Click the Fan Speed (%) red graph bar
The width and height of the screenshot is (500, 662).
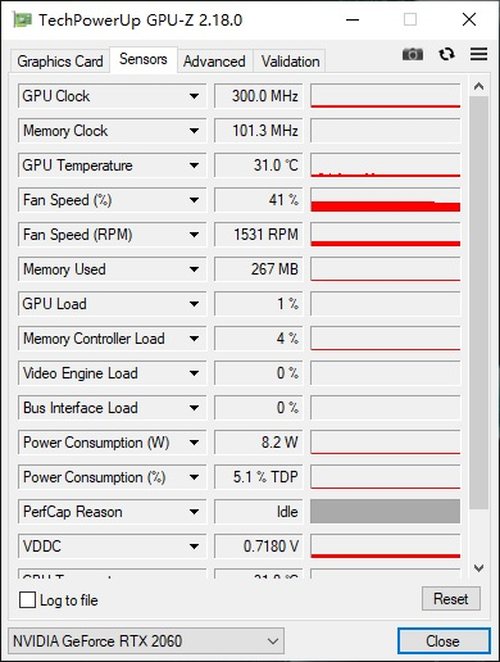click(385, 206)
